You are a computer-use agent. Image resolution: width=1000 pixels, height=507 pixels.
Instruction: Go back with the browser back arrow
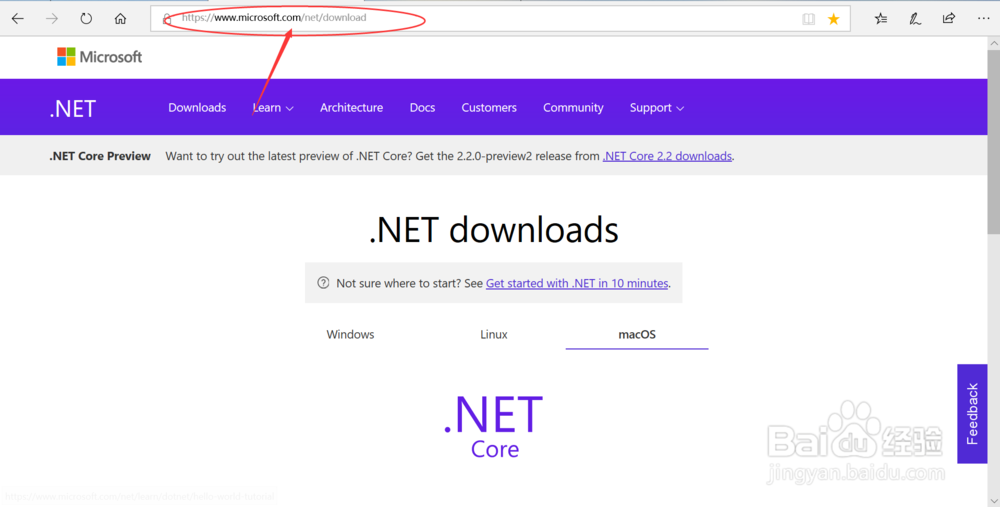point(18,18)
